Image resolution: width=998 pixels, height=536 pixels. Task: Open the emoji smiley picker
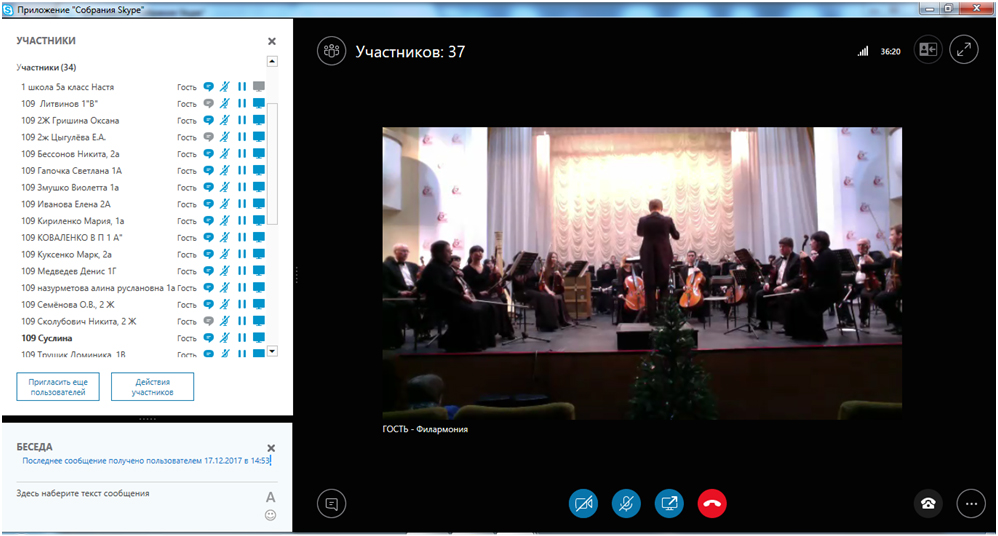click(270, 516)
